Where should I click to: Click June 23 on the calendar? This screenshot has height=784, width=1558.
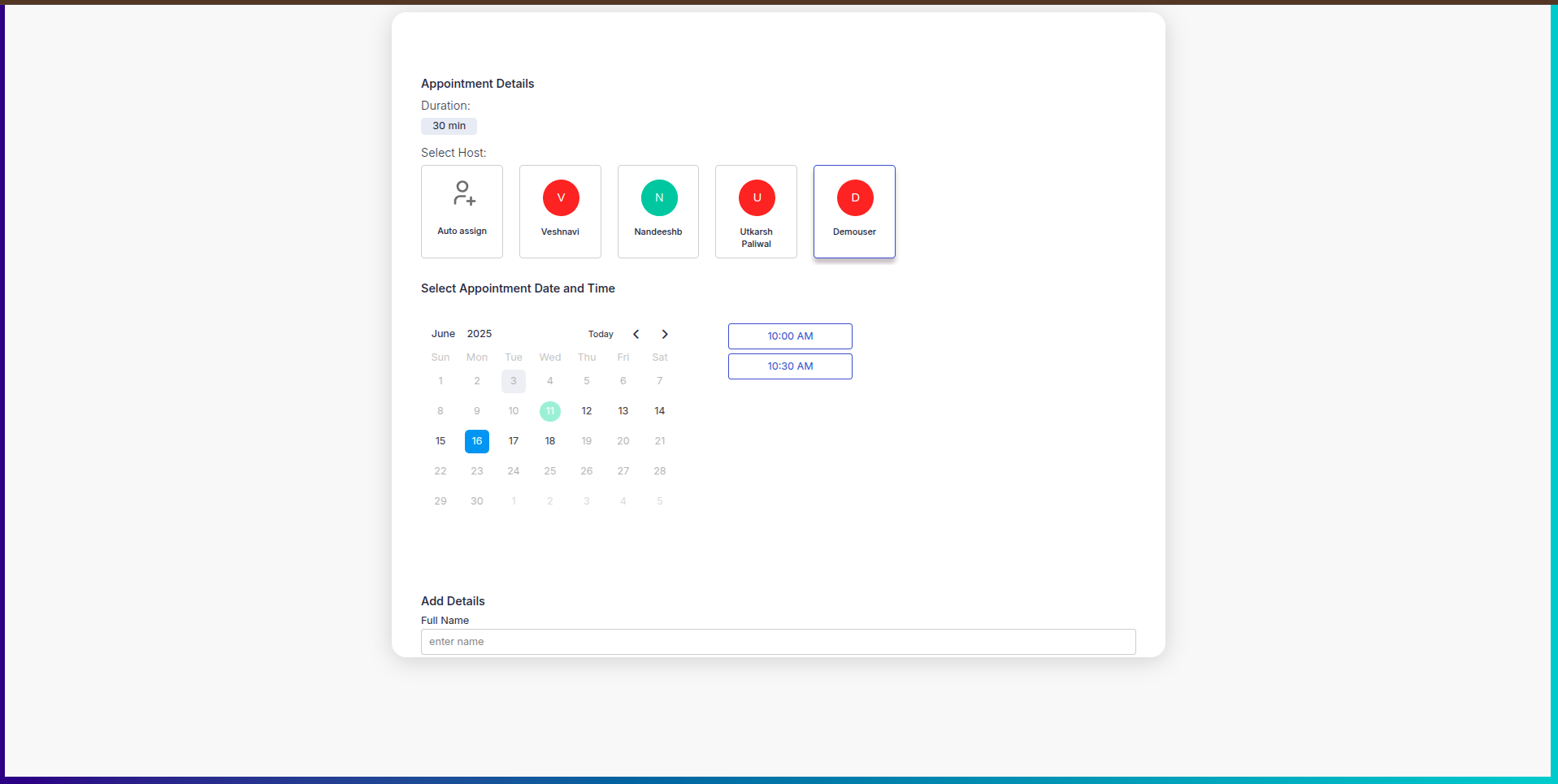point(477,471)
